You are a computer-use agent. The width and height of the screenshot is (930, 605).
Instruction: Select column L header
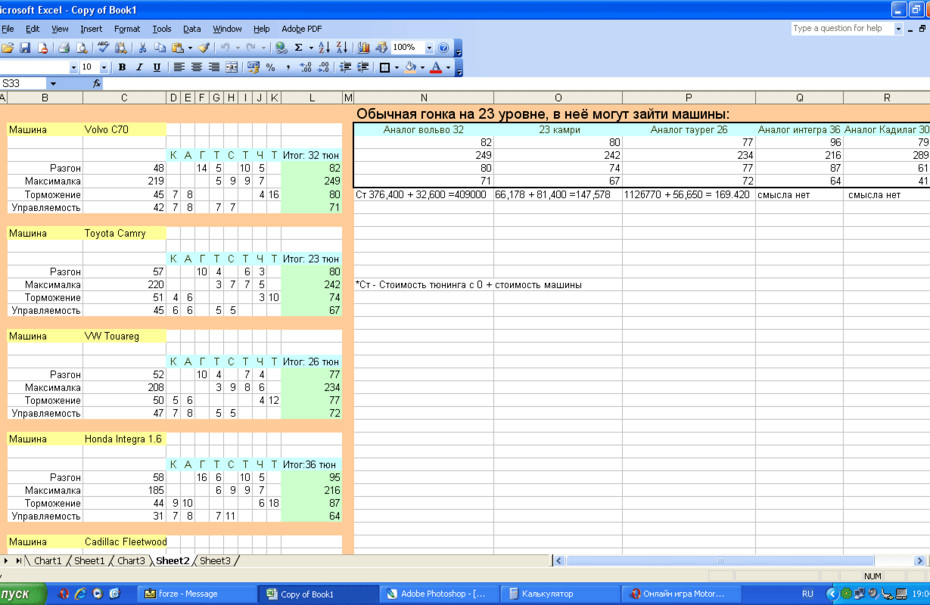(x=311, y=98)
